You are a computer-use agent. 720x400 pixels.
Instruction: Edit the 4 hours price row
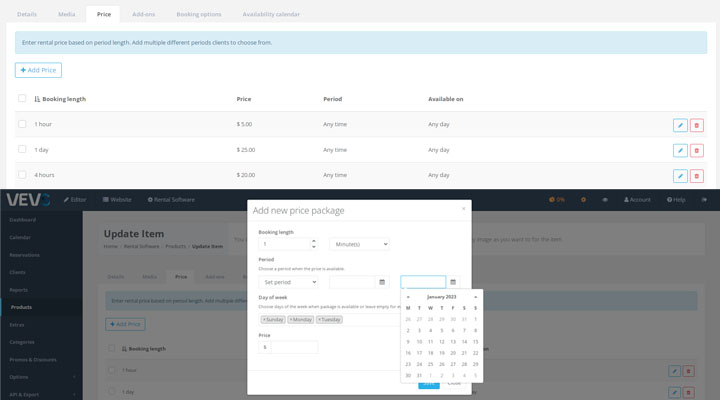(680, 175)
